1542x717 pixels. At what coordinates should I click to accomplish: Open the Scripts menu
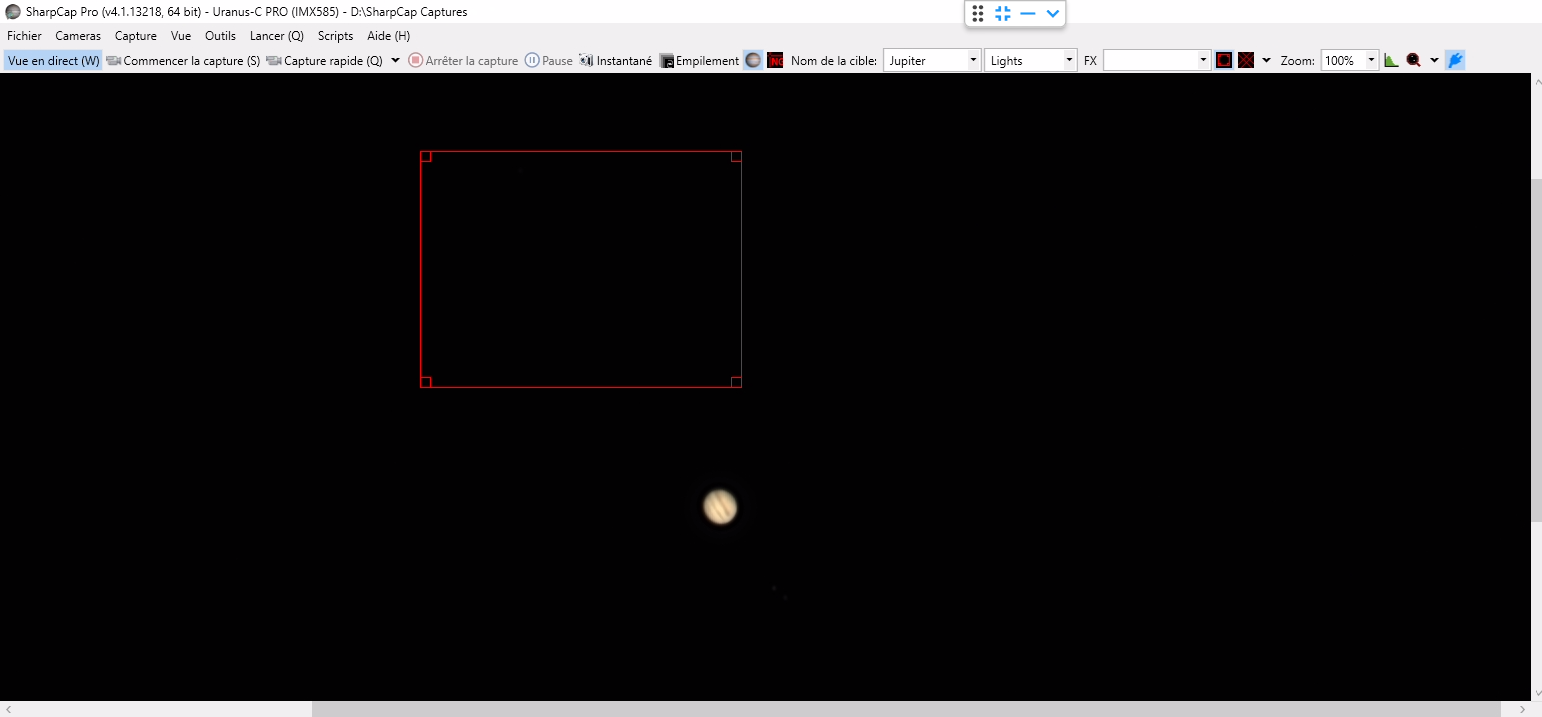point(335,35)
